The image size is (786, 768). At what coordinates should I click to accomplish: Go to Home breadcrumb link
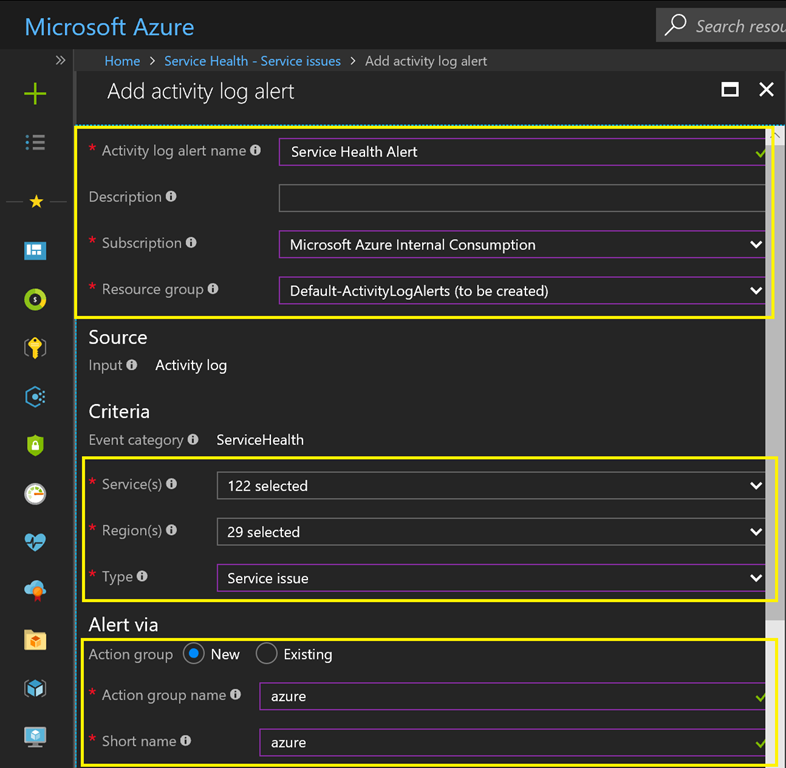coord(122,61)
